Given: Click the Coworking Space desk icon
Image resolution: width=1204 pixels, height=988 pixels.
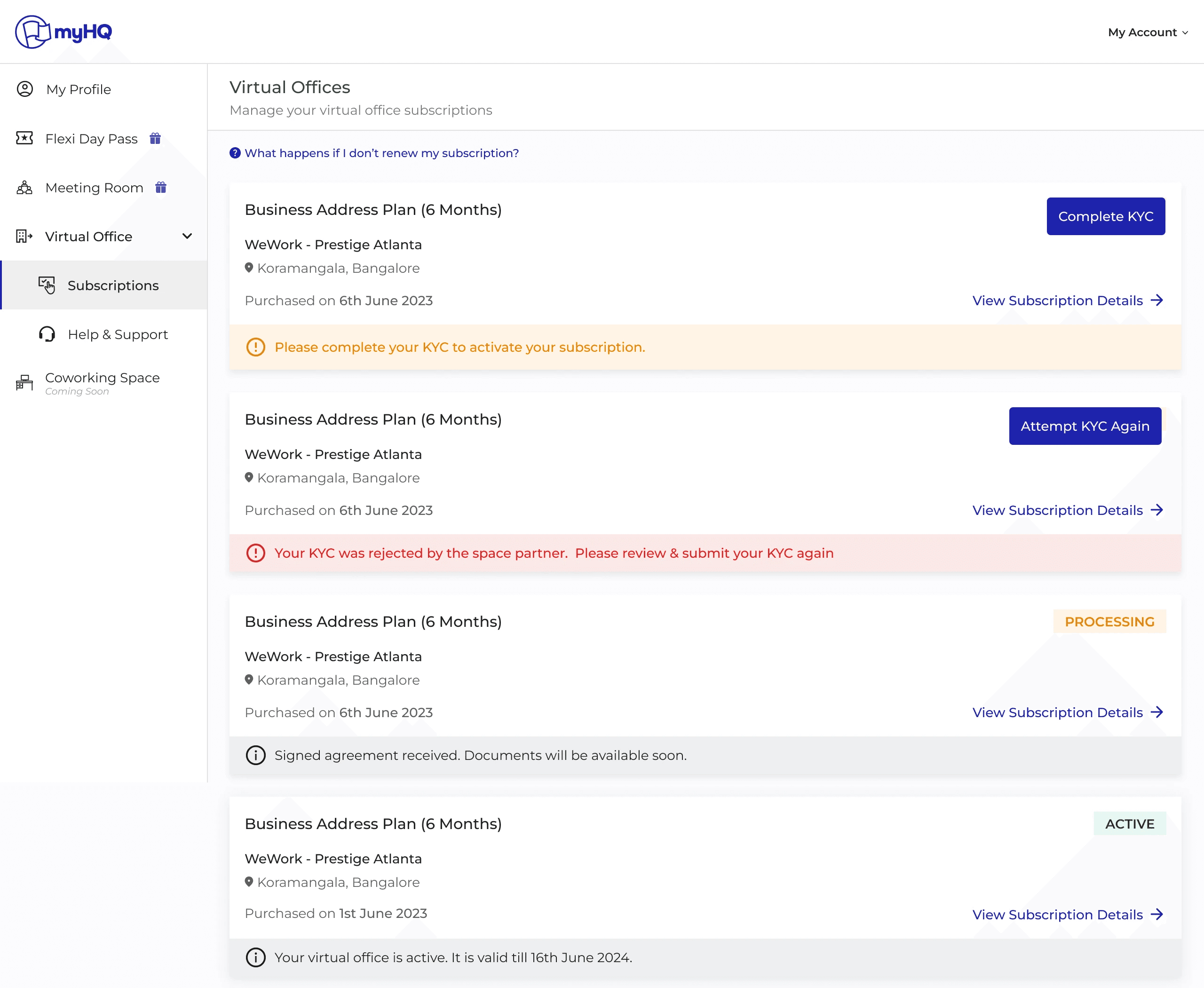Looking at the screenshot, I should click(24, 382).
